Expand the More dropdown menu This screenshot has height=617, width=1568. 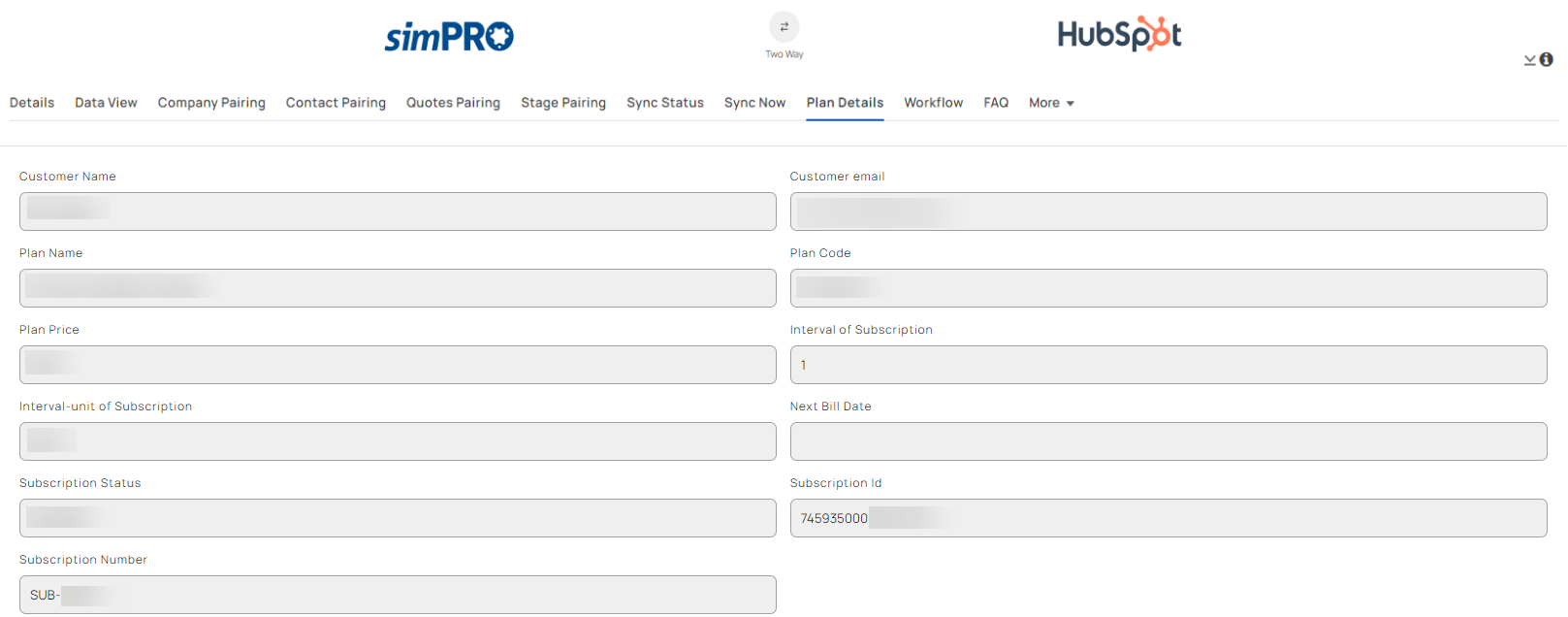[1051, 103]
